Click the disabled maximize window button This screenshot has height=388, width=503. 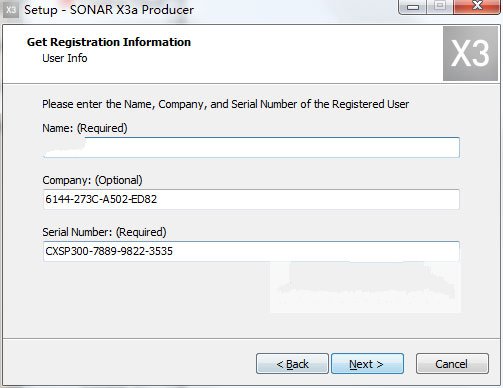(x=440, y=7)
